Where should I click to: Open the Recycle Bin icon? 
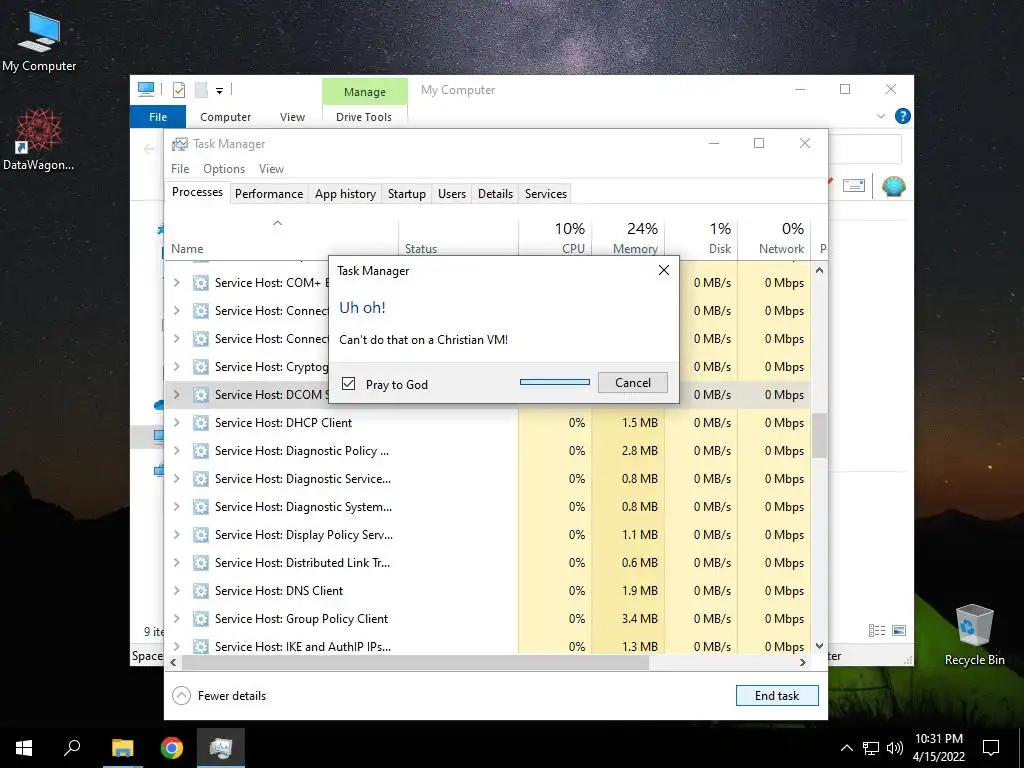click(x=974, y=634)
